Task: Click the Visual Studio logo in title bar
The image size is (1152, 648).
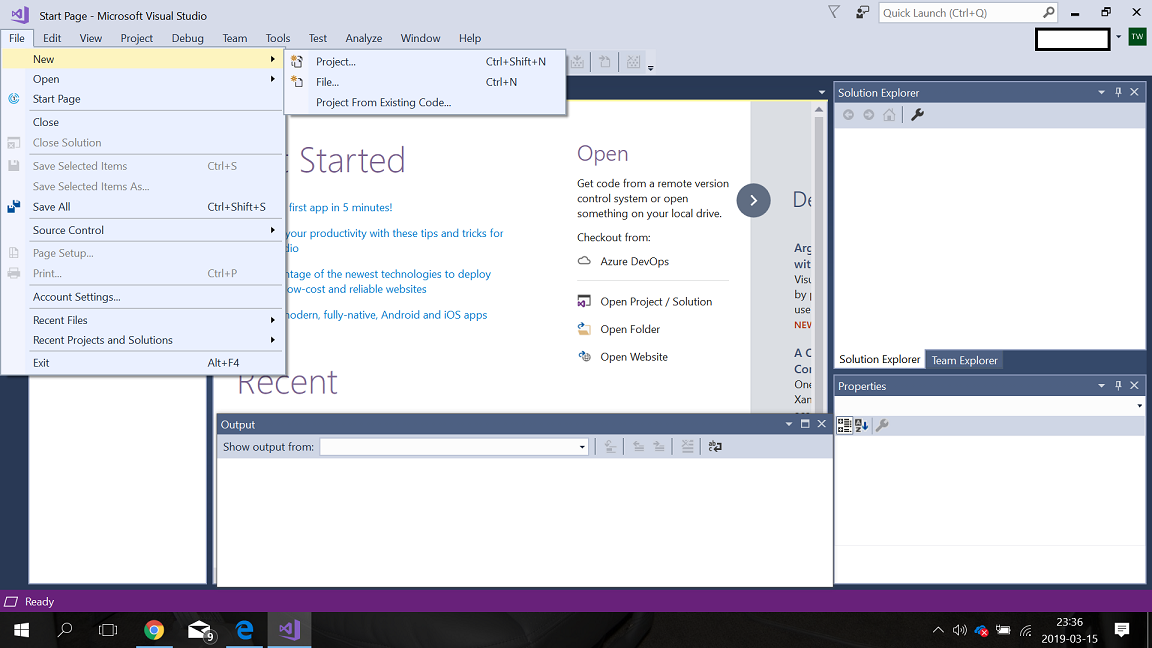Action: click(x=20, y=15)
